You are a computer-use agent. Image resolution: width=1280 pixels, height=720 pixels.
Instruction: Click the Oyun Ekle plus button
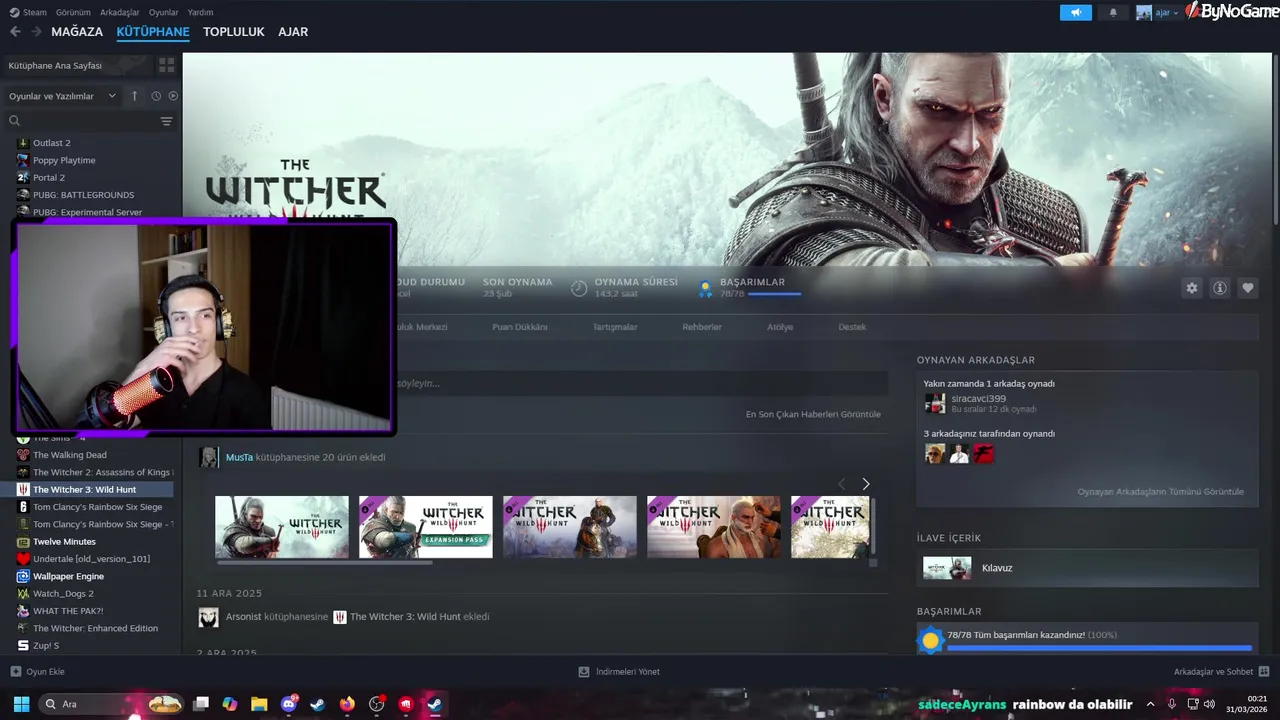[x=15, y=672]
